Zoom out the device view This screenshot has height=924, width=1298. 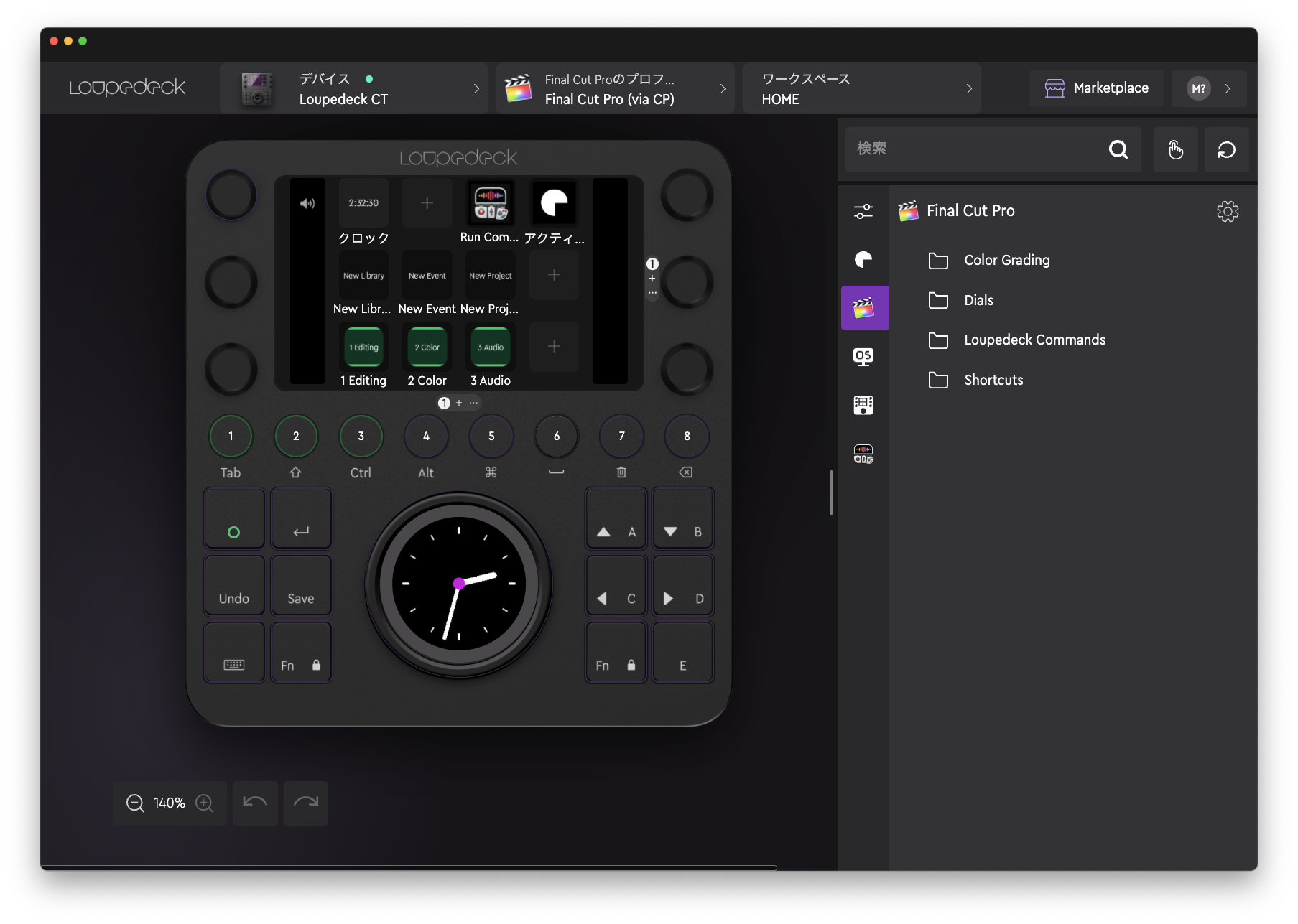point(135,803)
